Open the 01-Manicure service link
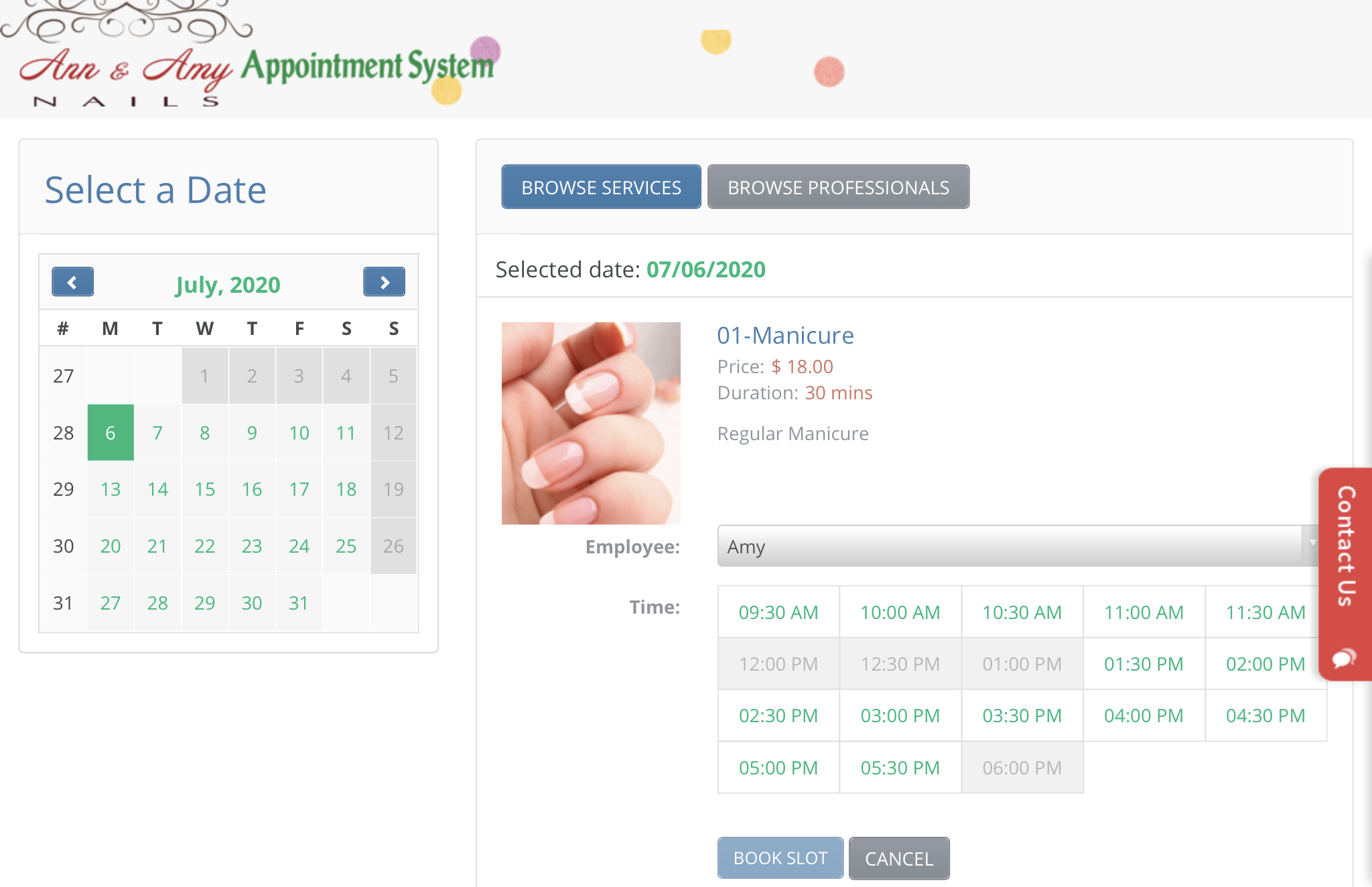The width and height of the screenshot is (1372, 887). 785,336
